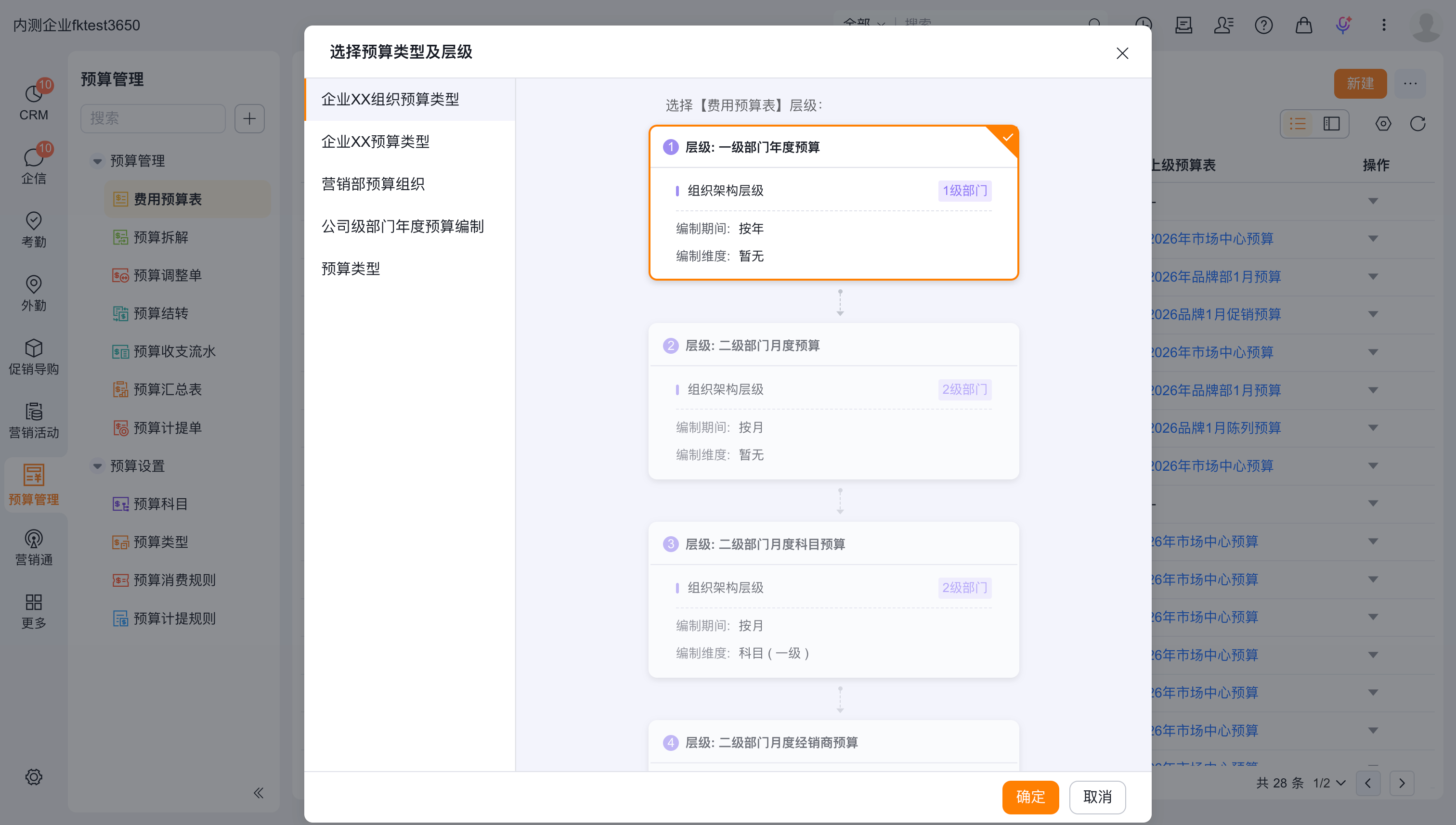Open the voice microphone icon in top bar

1343,25
